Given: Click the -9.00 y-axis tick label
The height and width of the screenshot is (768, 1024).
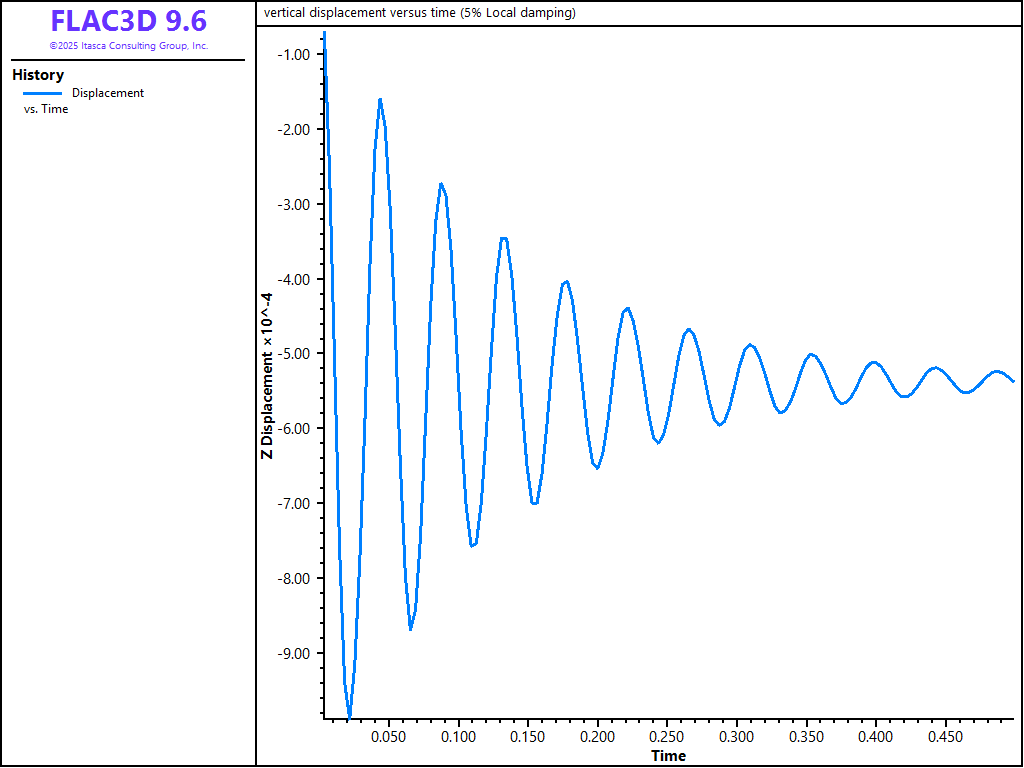Looking at the screenshot, I should click(297, 654).
